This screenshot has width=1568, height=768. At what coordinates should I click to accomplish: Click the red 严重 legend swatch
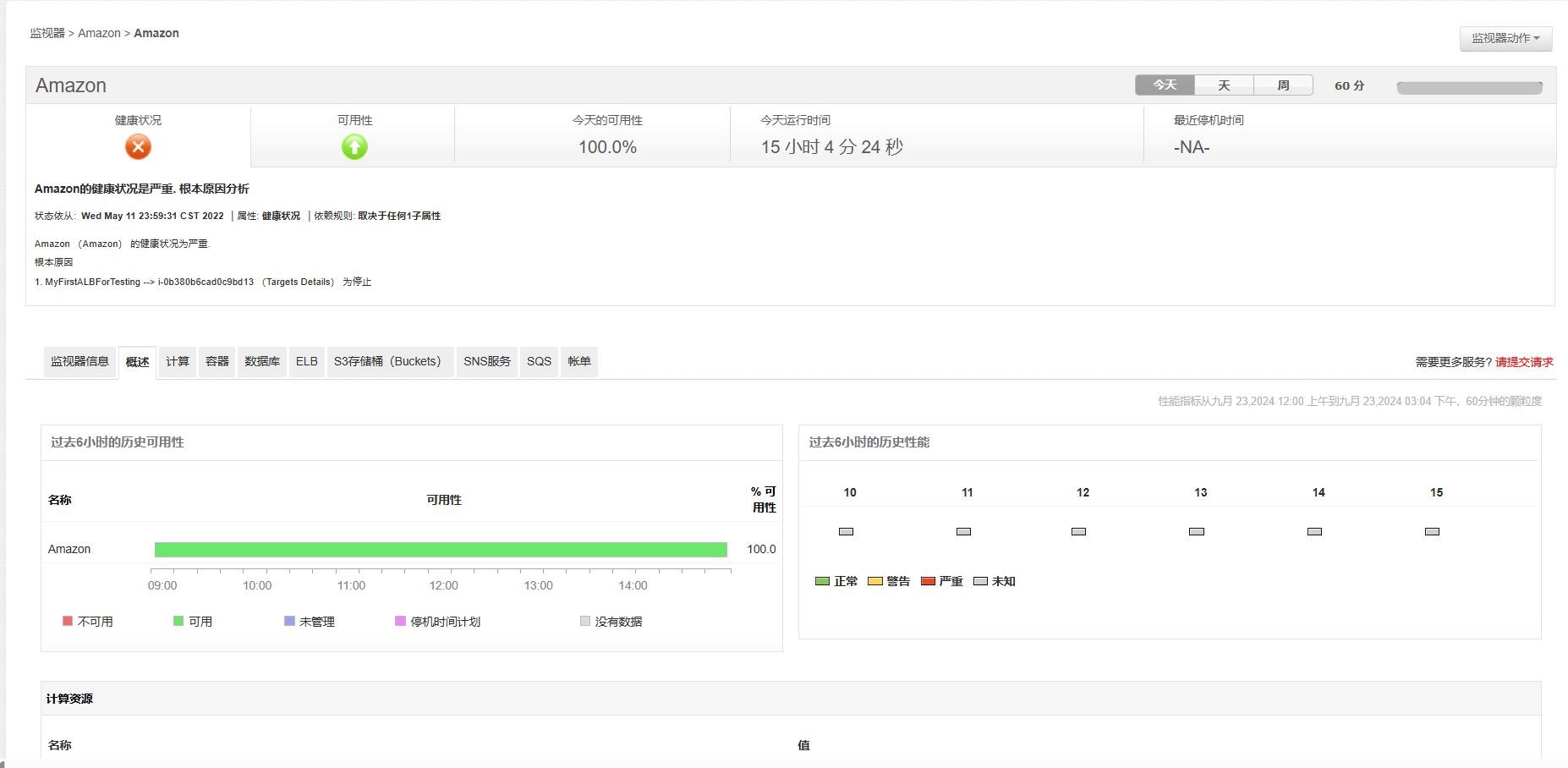pos(928,581)
